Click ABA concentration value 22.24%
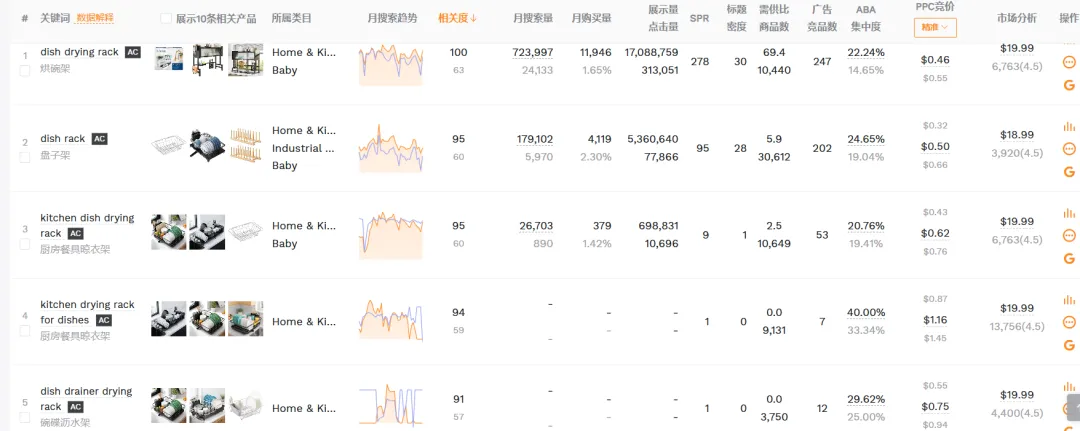This screenshot has height=431, width=1080. point(866,52)
